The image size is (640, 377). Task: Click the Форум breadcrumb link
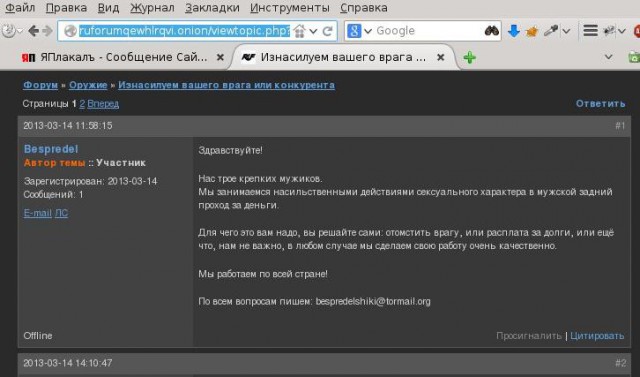pos(40,85)
